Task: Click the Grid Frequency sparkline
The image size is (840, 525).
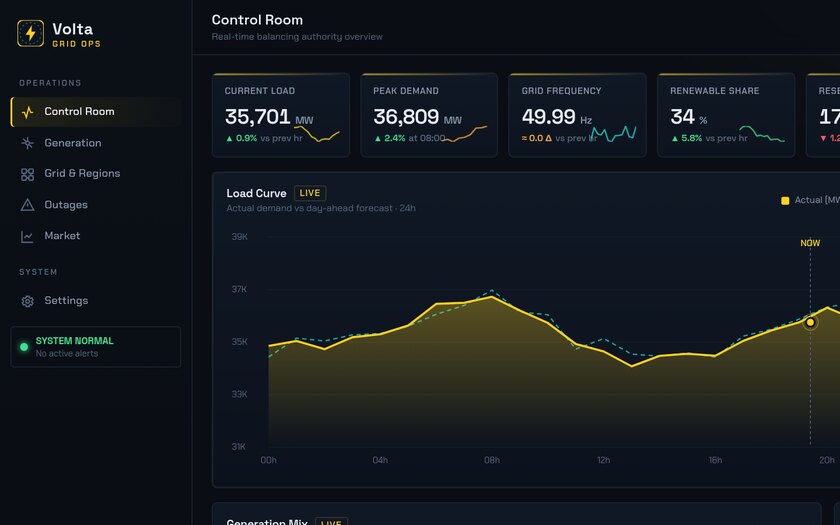Action: [613, 133]
